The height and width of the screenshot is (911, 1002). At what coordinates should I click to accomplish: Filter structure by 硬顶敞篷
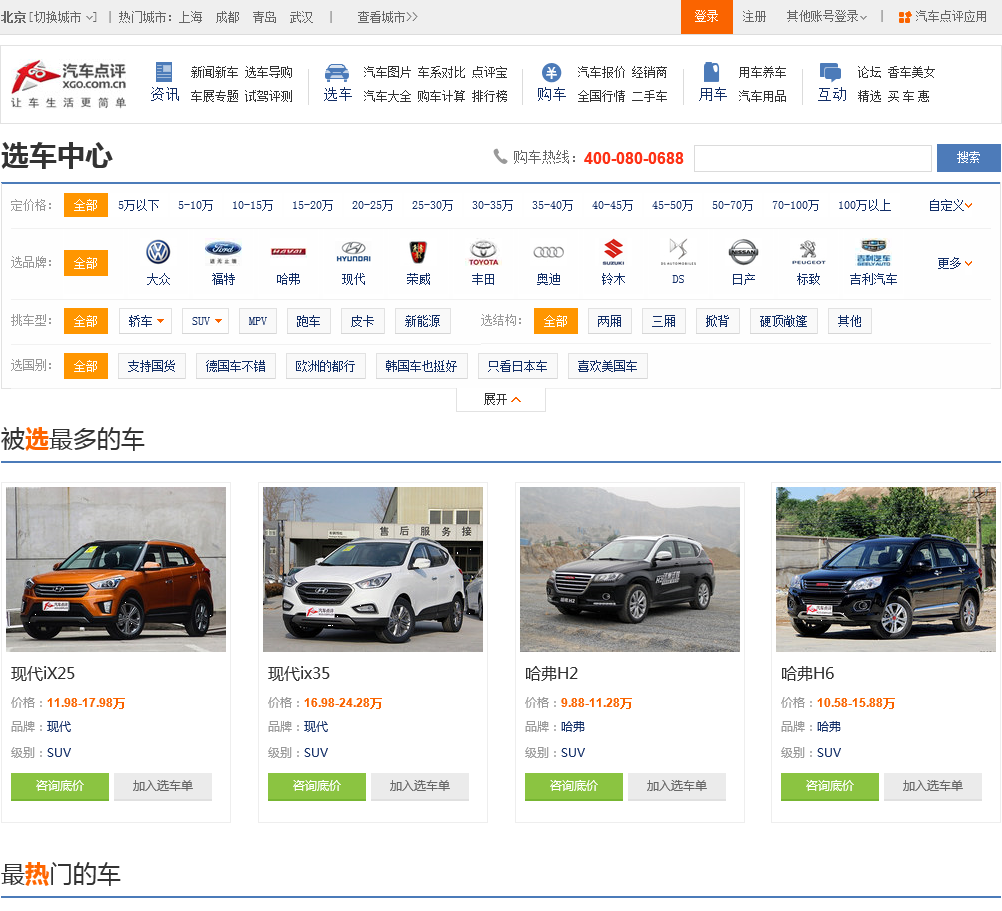point(783,321)
